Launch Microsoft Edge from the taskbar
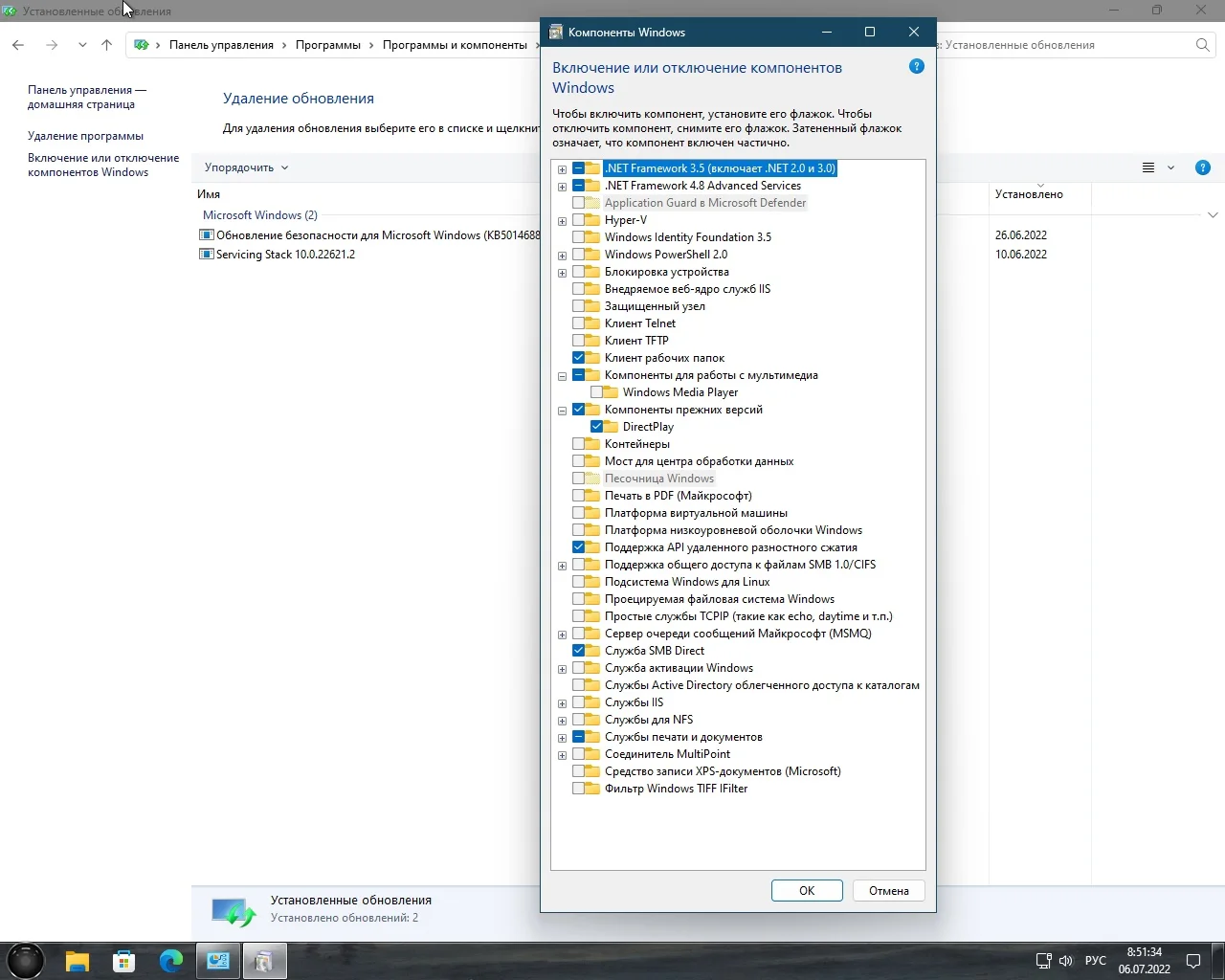1225x980 pixels. pos(171,961)
